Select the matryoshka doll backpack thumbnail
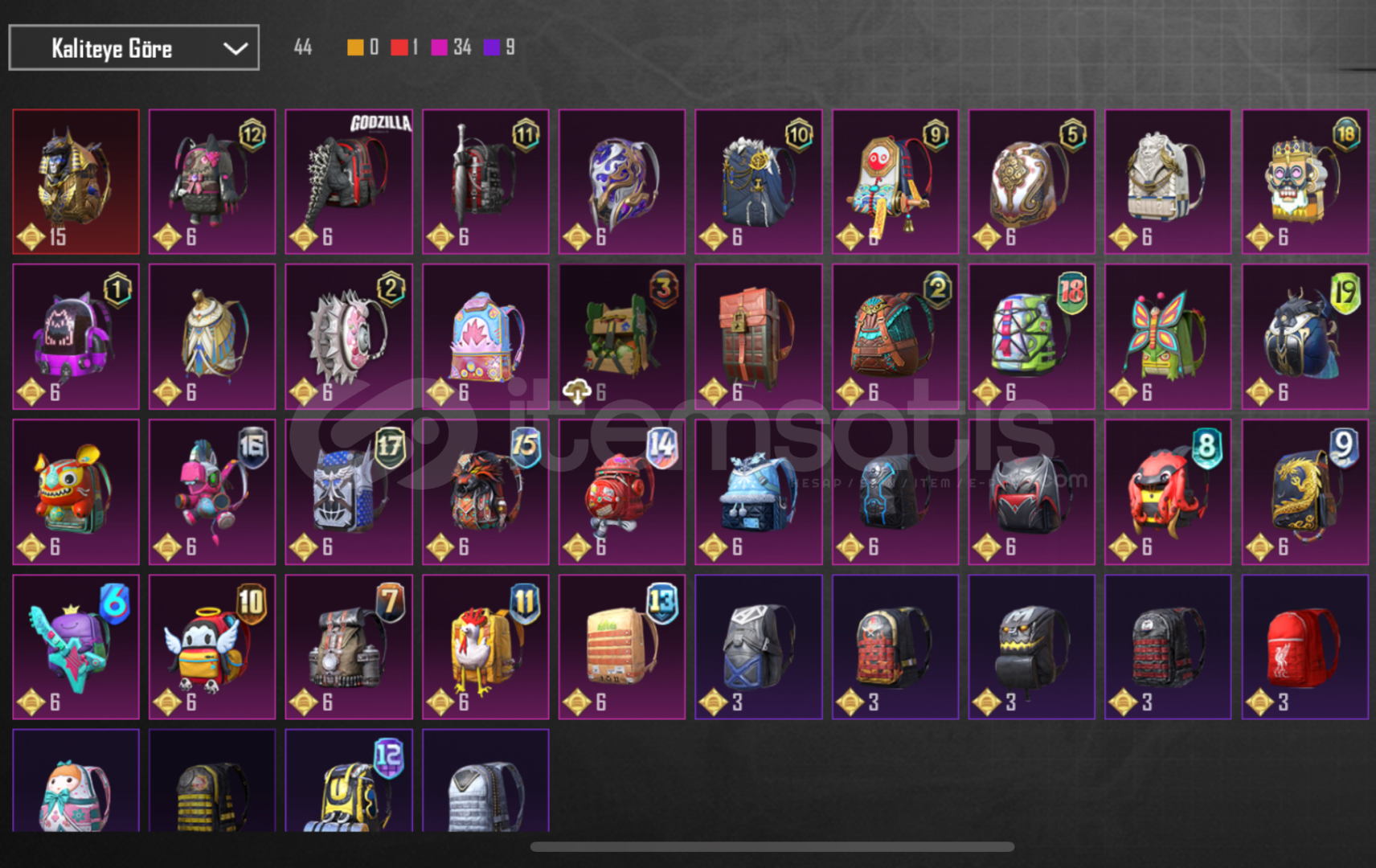This screenshot has width=1376, height=868. [x=76, y=780]
